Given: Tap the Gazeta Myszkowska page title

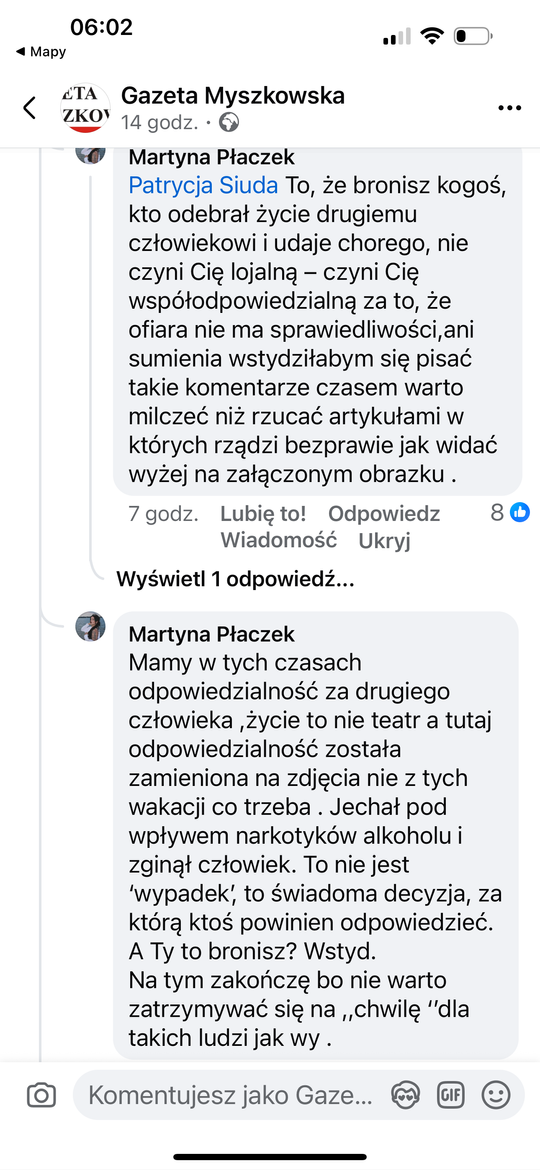Looking at the screenshot, I should coord(233,96).
